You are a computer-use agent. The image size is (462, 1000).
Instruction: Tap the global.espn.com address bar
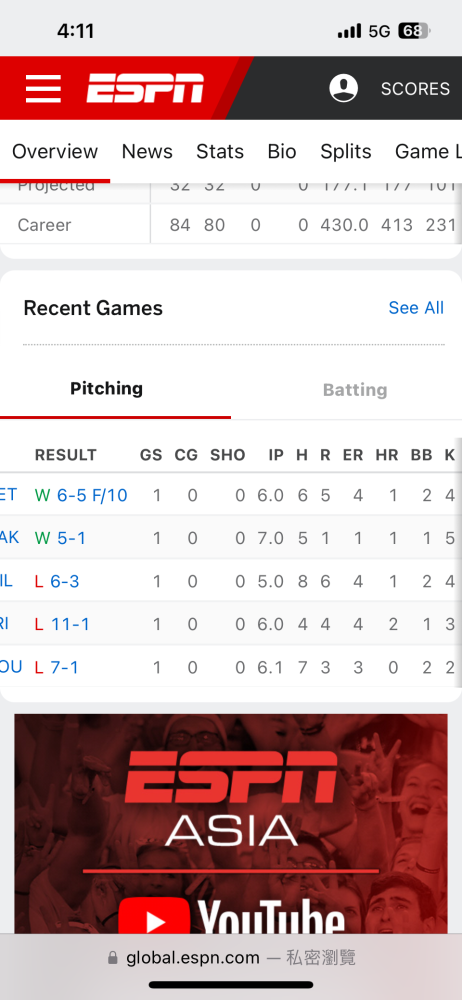[x=231, y=957]
